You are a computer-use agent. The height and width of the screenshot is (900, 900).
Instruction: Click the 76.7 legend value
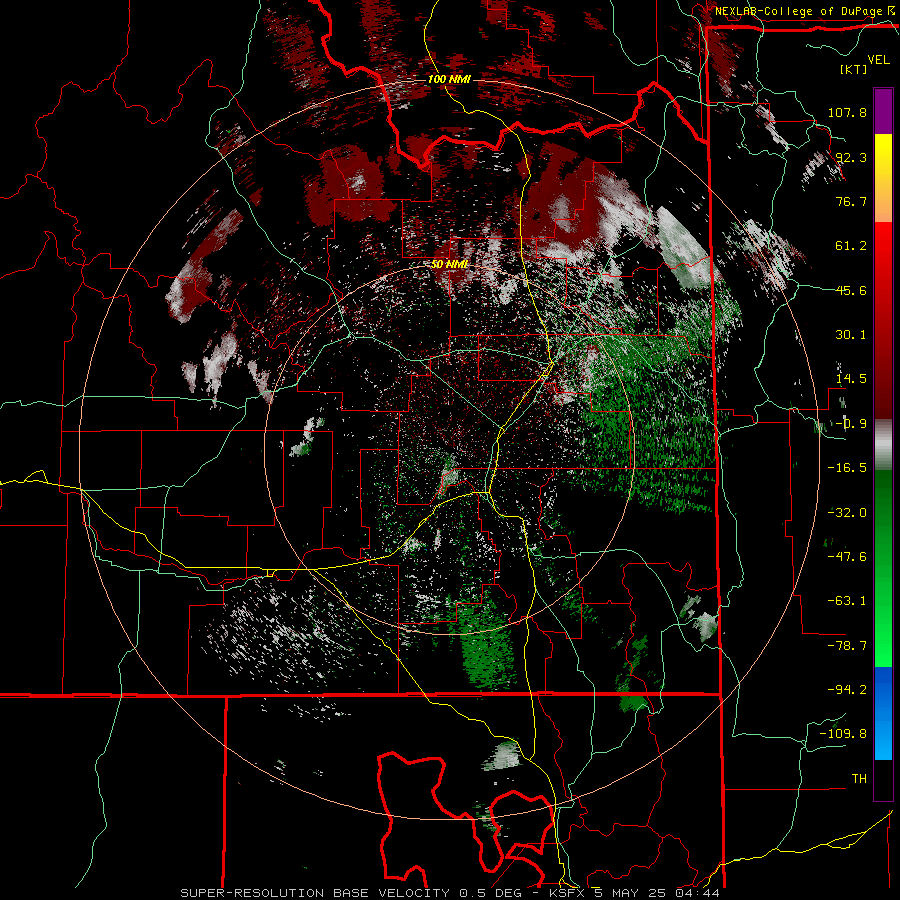pos(851,201)
